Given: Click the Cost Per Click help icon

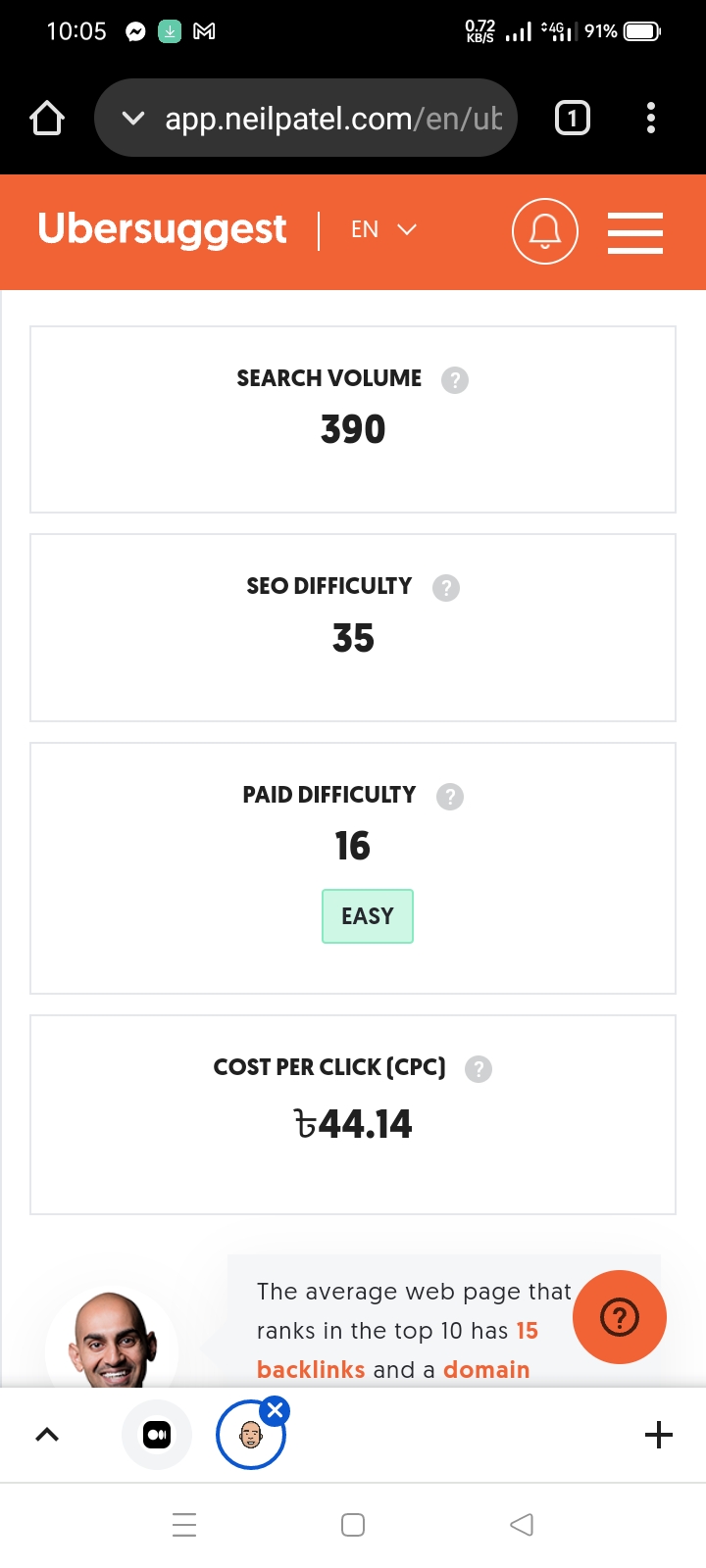Looking at the screenshot, I should [479, 1069].
